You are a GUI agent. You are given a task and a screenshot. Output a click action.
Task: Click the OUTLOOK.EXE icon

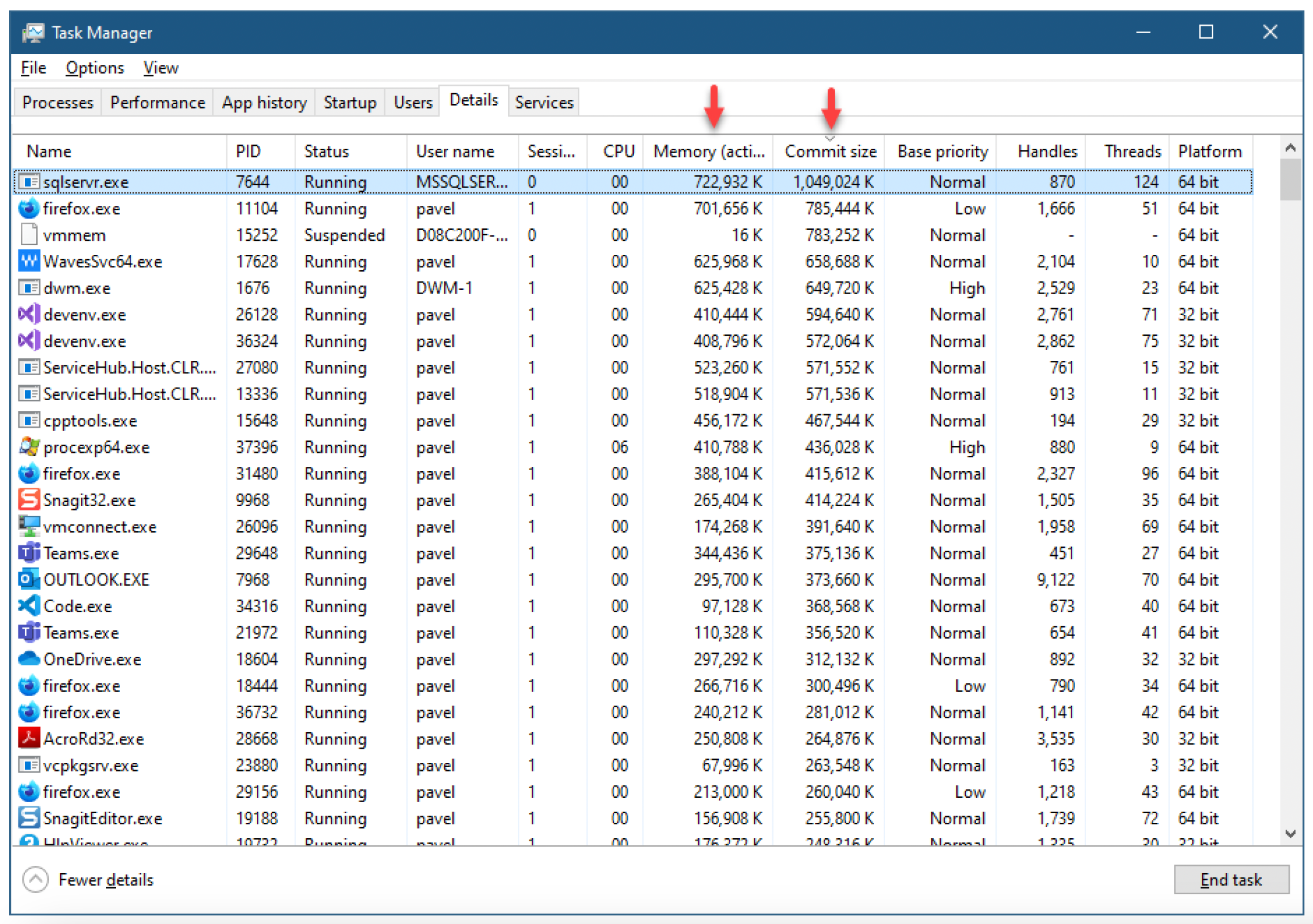29,579
